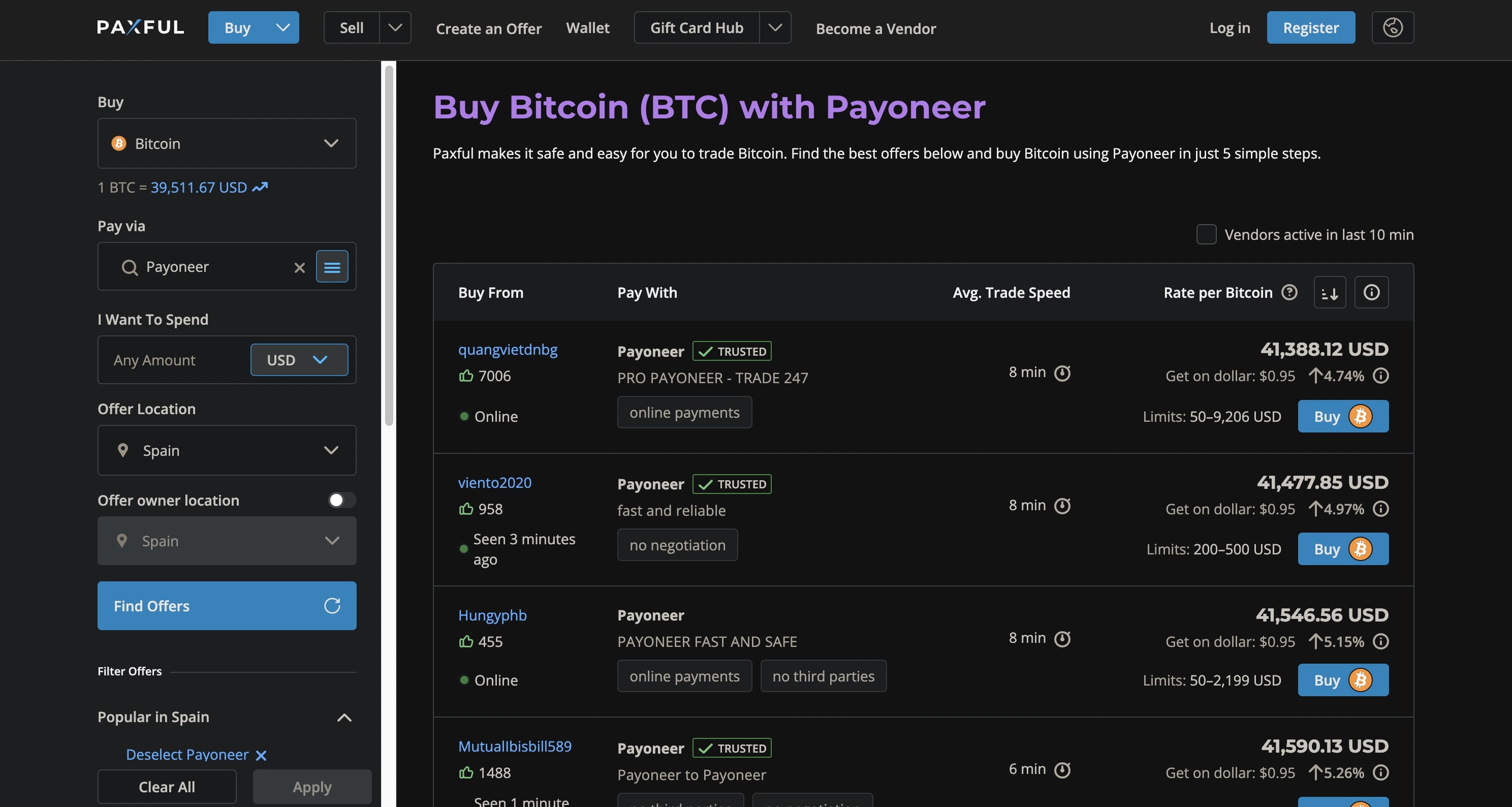Collapse the Popular in Spain section

[x=344, y=718]
